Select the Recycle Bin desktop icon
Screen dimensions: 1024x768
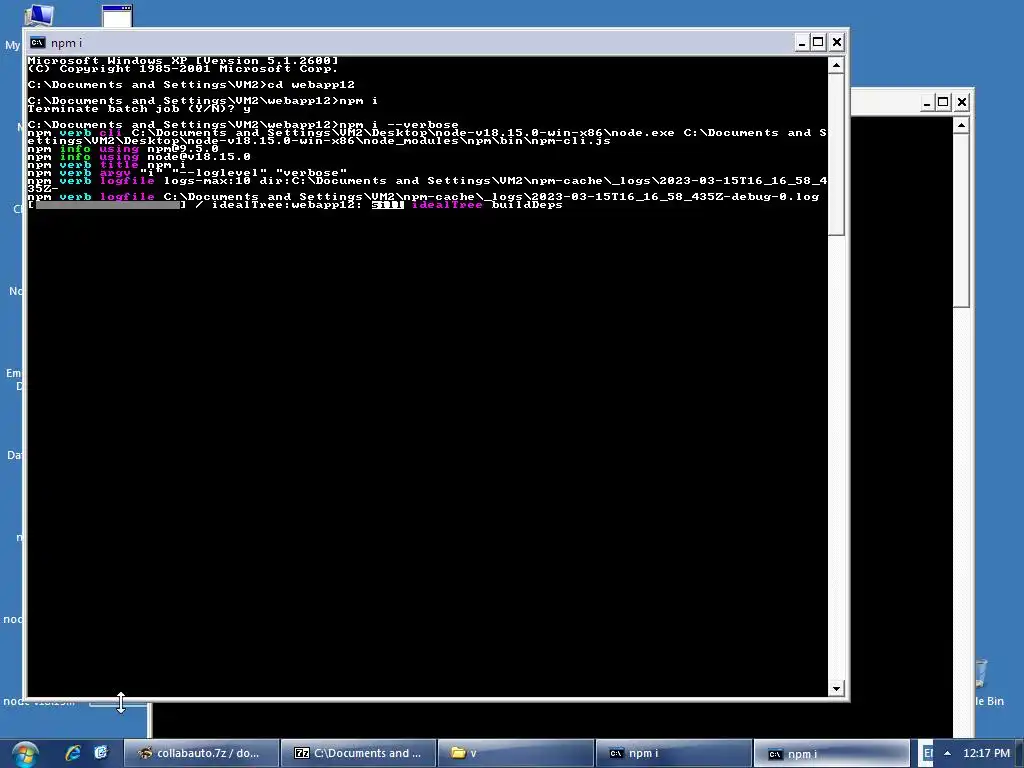981,673
